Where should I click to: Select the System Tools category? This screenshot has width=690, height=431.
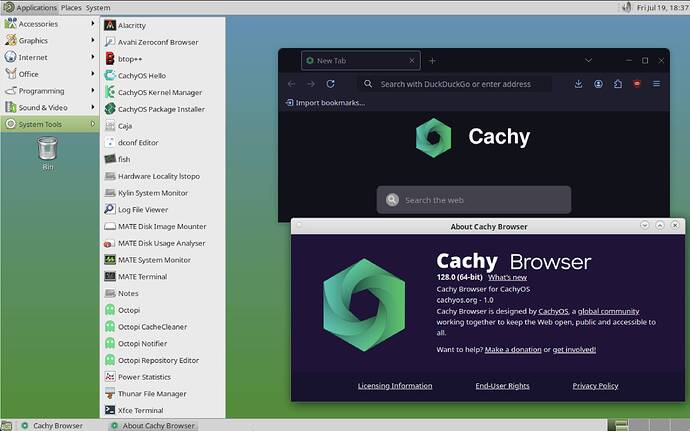click(50, 124)
